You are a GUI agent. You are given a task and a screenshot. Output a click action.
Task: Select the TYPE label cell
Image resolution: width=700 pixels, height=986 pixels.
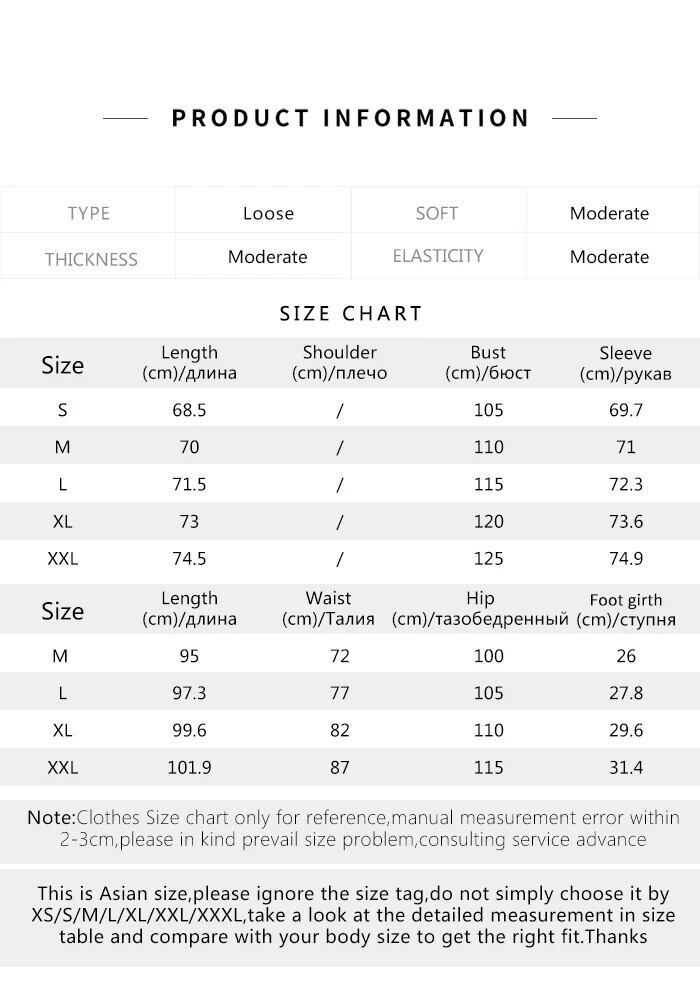tap(88, 213)
